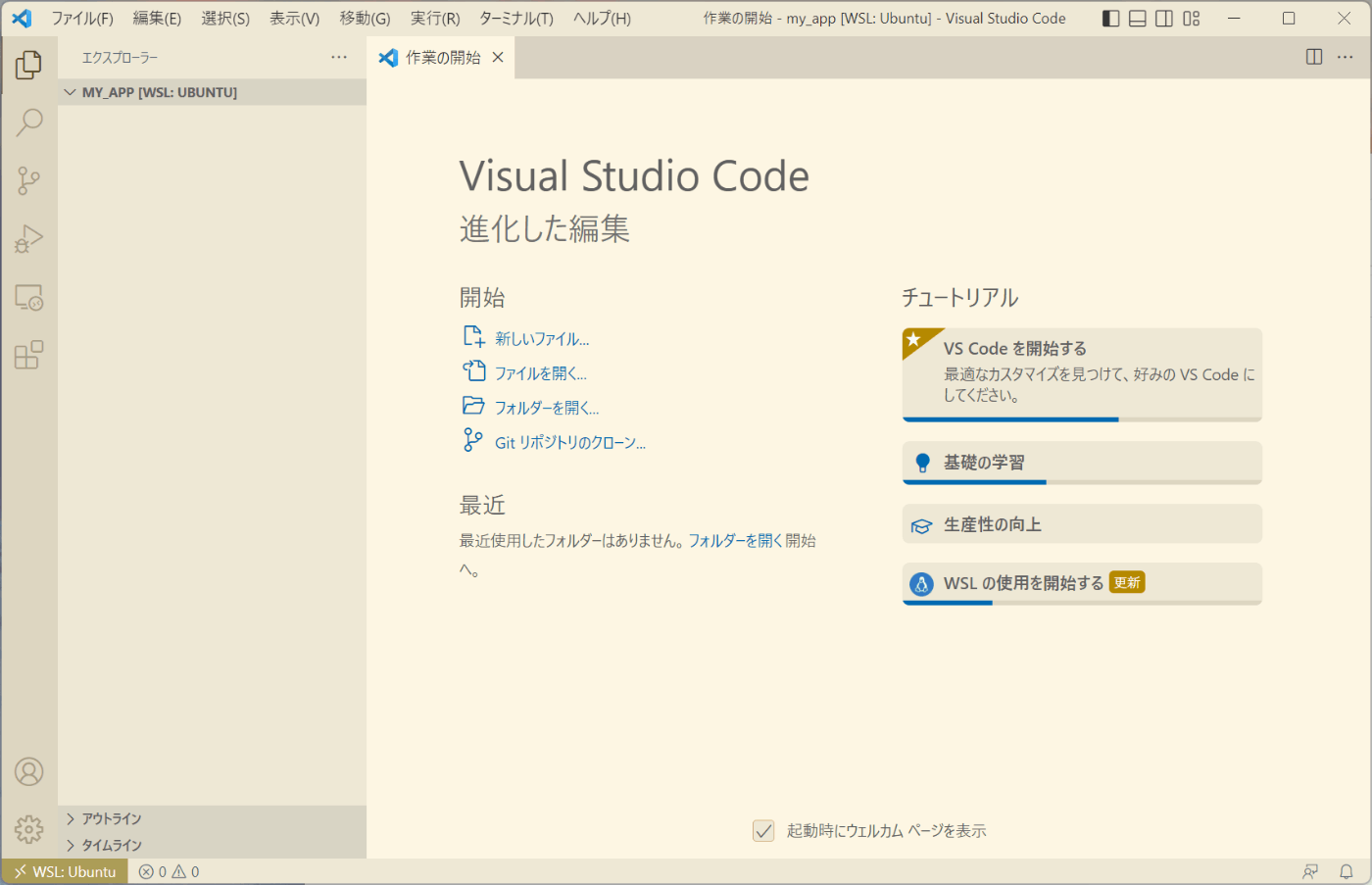This screenshot has height=885, width=1372.
Task: Click the WSL: Ubuntu remote status indicator
Action: coord(65,871)
